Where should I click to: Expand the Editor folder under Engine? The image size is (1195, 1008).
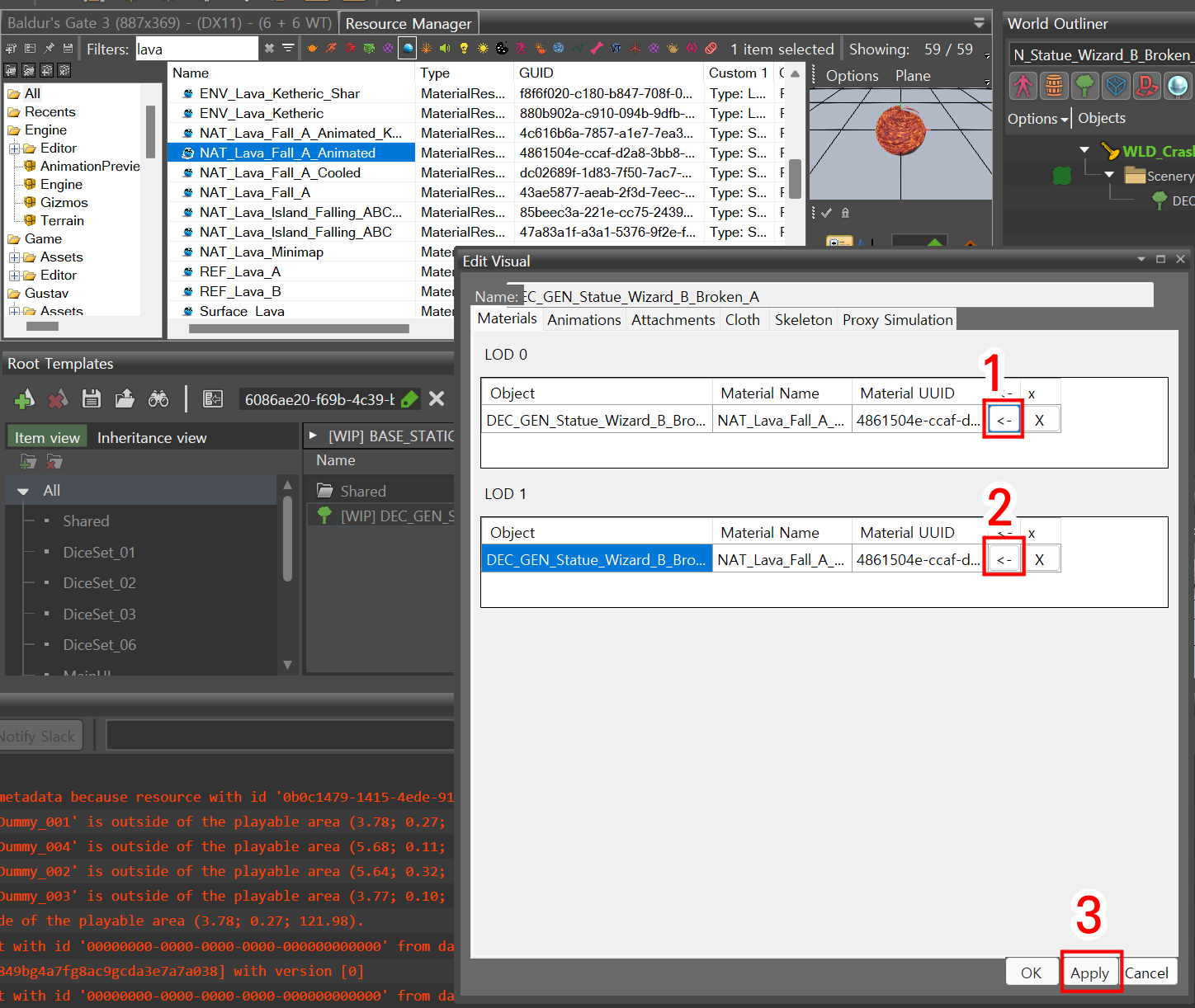click(x=14, y=148)
